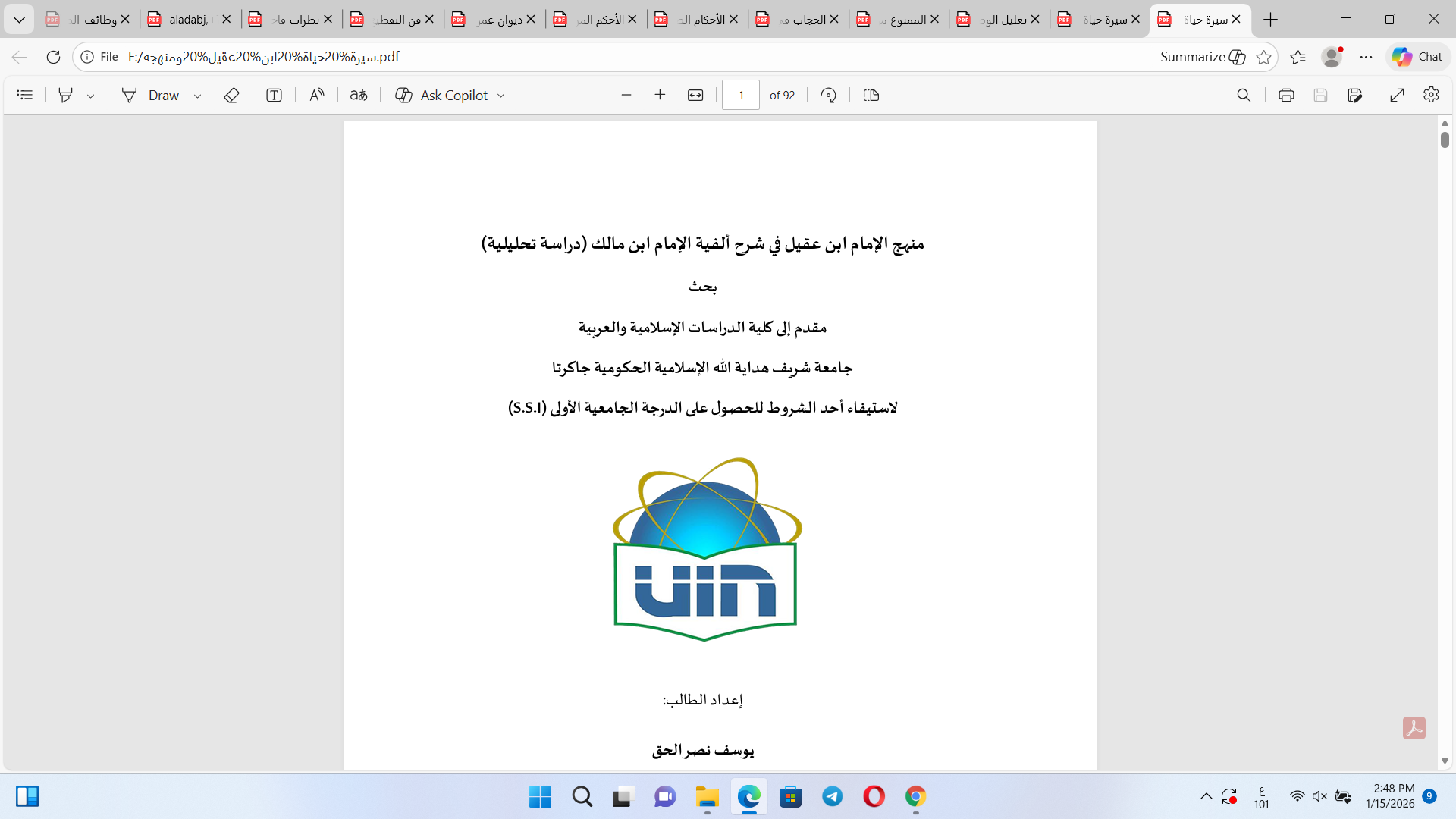
Task: Open Microsoft Store from taskbar
Action: (790, 797)
